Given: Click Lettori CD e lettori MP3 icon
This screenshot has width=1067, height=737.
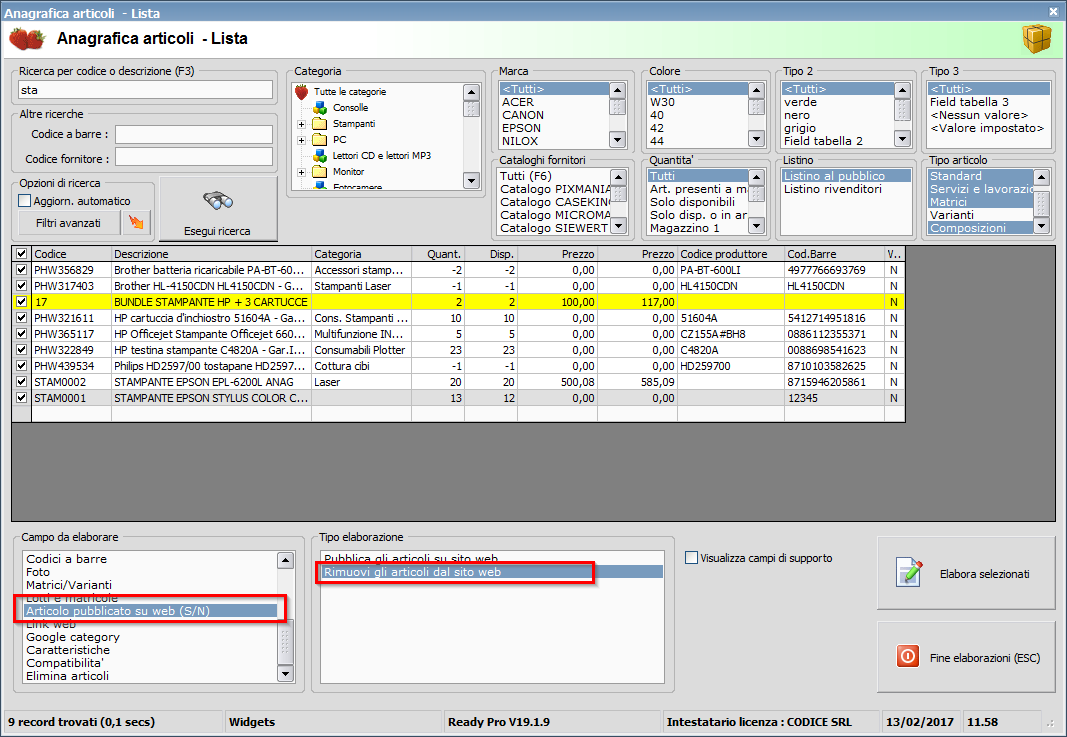Looking at the screenshot, I should pos(320,156).
